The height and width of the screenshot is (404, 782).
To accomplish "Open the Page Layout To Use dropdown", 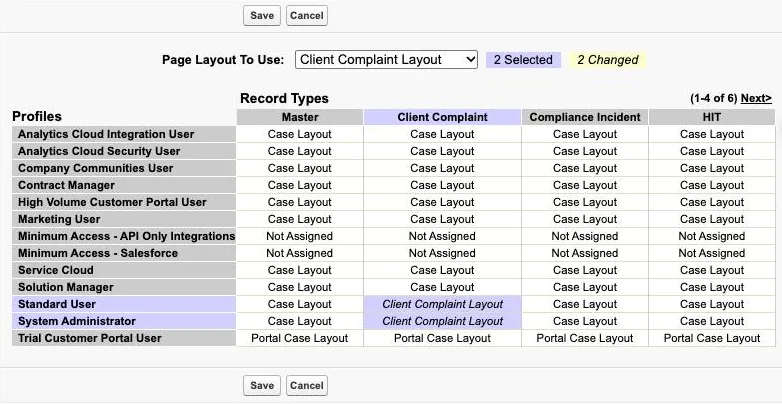I will tap(387, 60).
